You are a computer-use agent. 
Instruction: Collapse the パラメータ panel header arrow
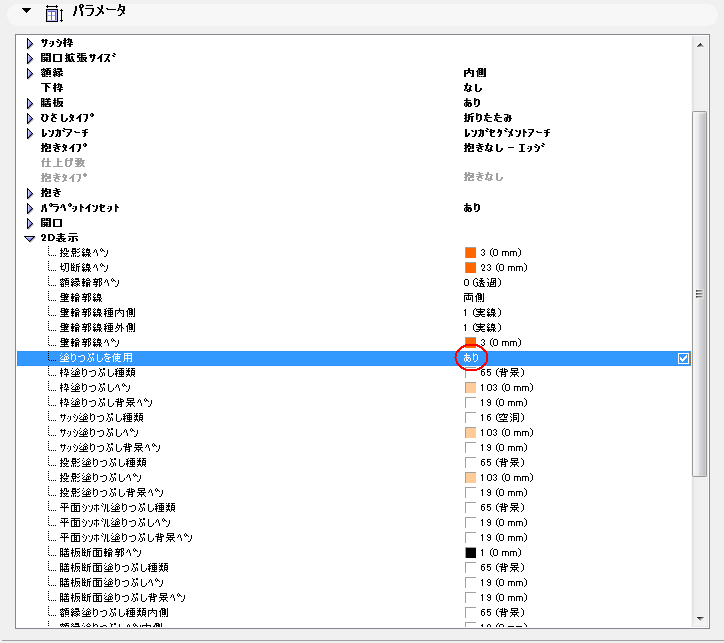click(27, 10)
